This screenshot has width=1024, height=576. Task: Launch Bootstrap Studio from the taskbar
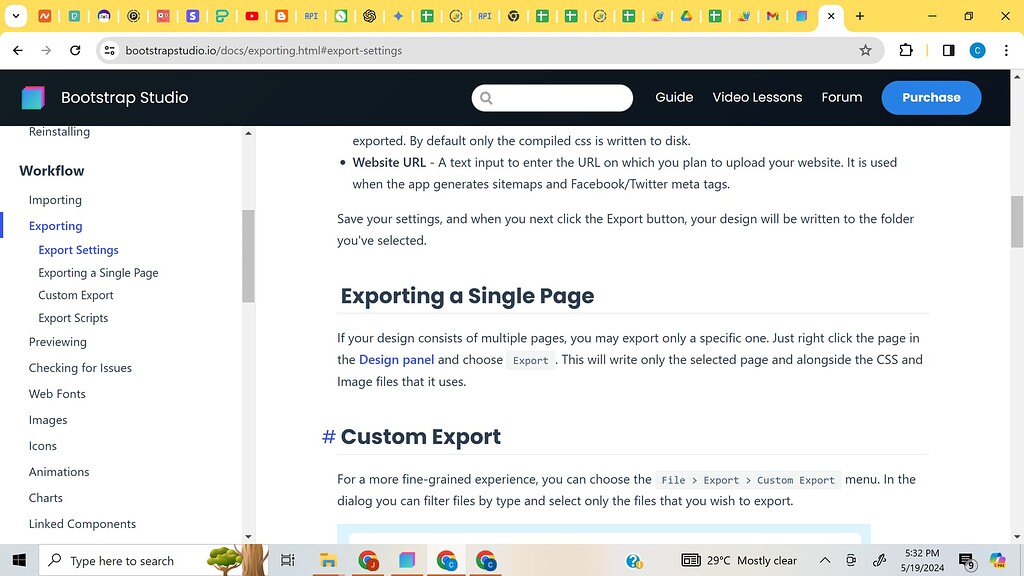click(407, 560)
